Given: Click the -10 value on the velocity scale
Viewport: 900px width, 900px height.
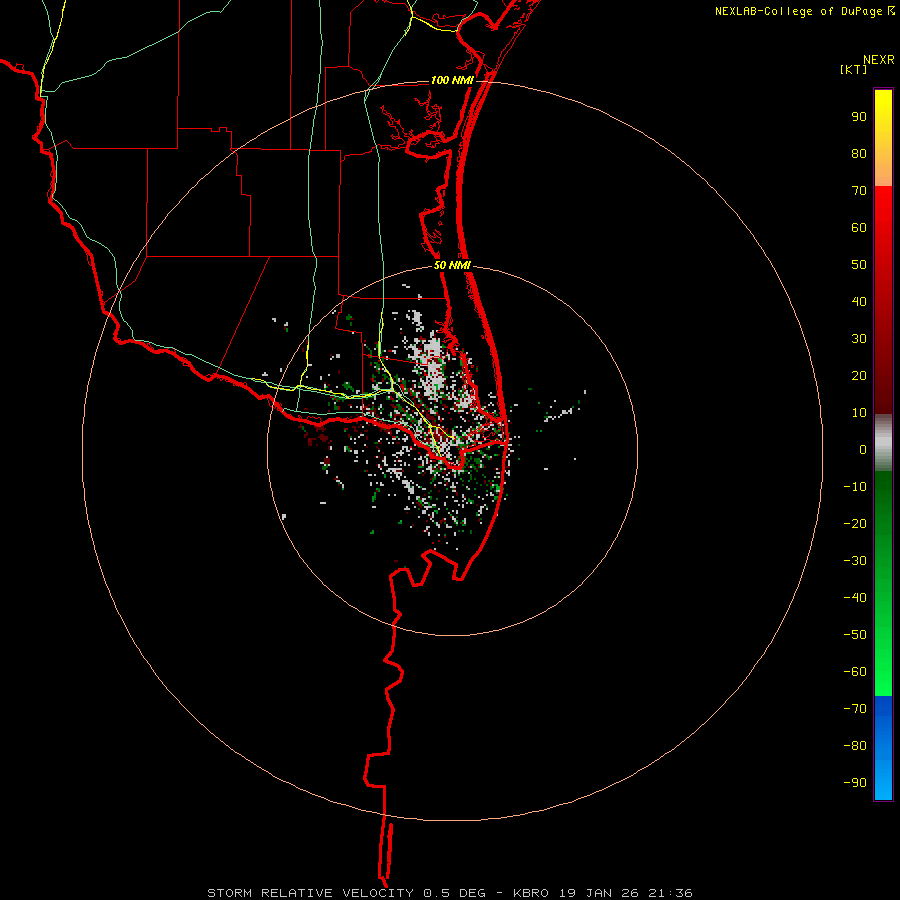Looking at the screenshot, I should click(855, 487).
